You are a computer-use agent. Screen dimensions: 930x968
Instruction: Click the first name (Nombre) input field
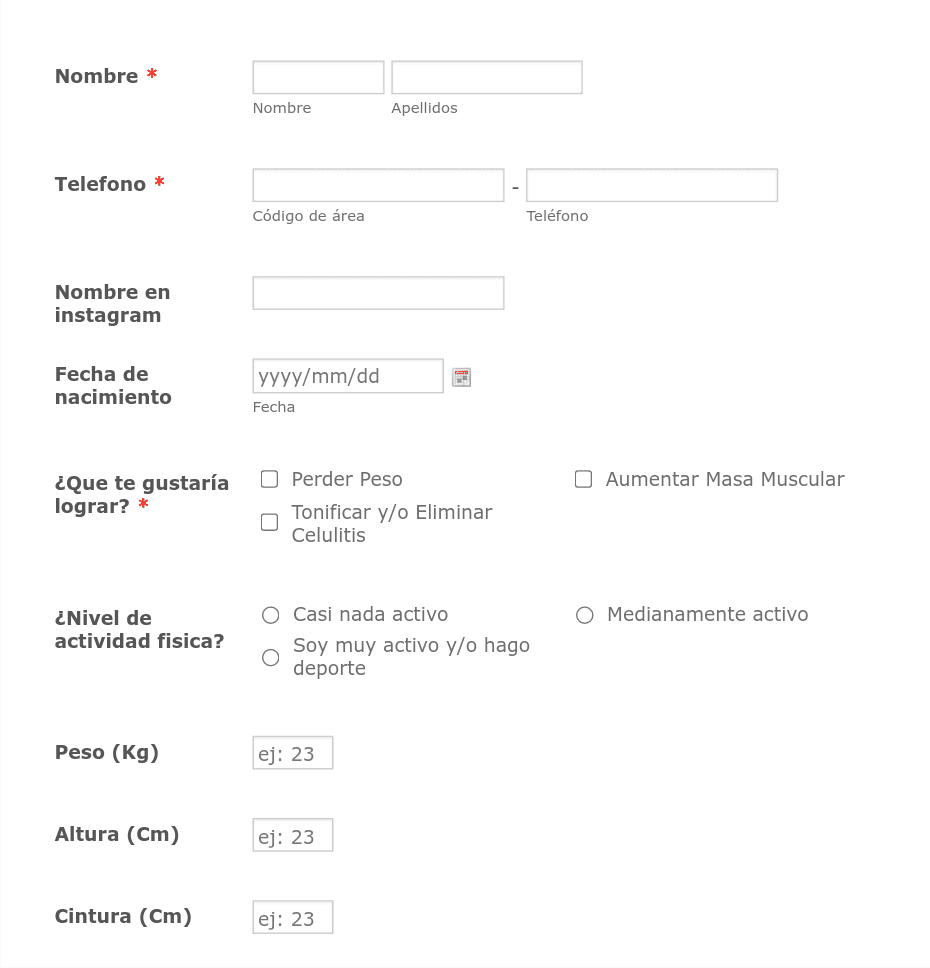pyautogui.click(x=318, y=77)
